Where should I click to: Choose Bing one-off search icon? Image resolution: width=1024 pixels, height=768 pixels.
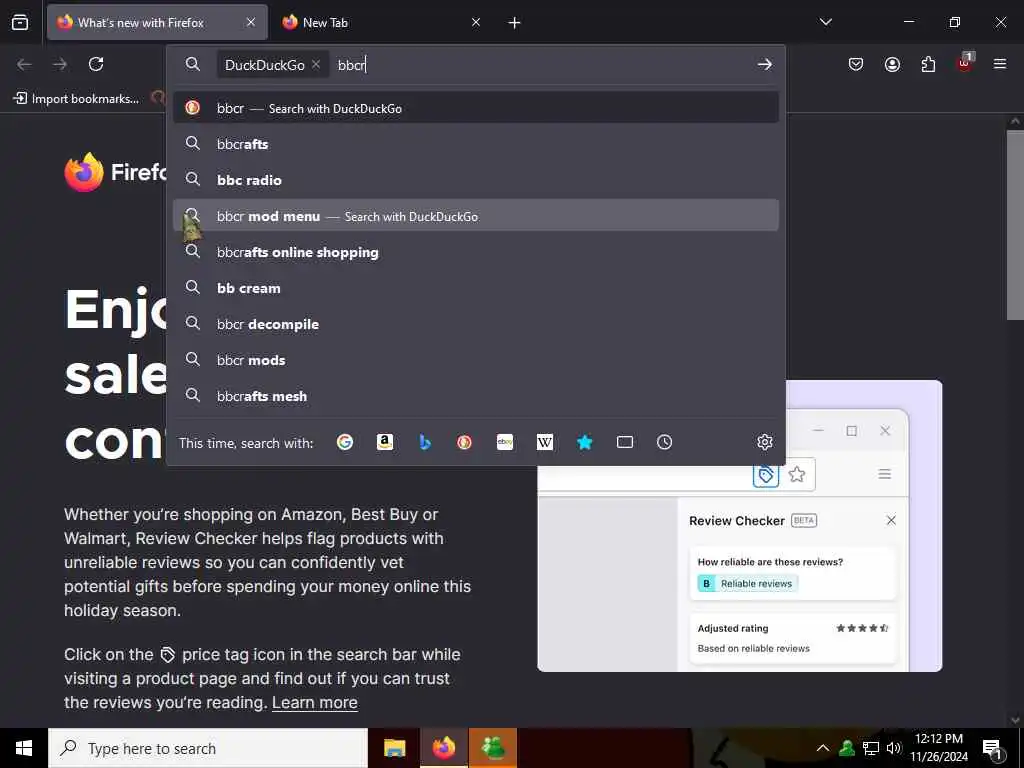pyautogui.click(x=424, y=442)
